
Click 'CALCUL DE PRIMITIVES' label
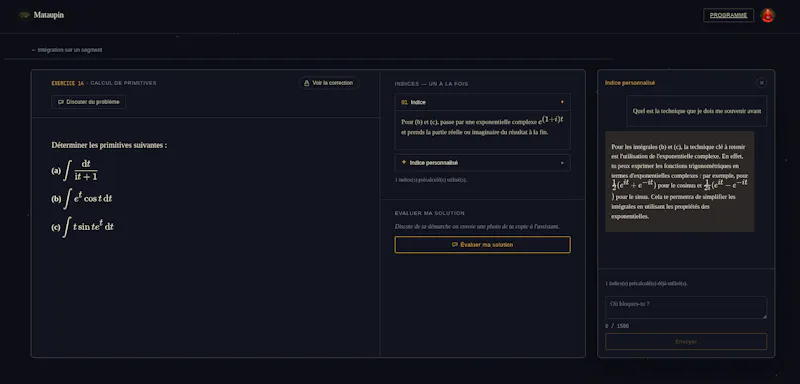[123, 83]
